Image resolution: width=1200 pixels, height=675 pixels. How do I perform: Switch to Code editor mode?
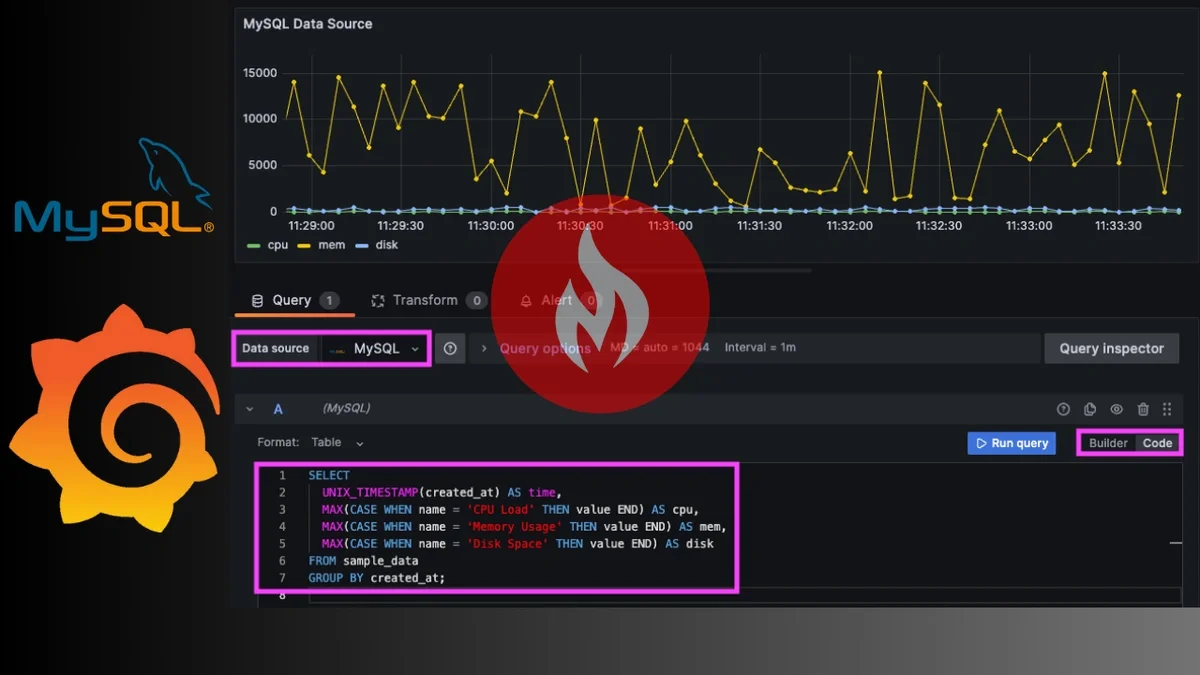click(x=1157, y=443)
